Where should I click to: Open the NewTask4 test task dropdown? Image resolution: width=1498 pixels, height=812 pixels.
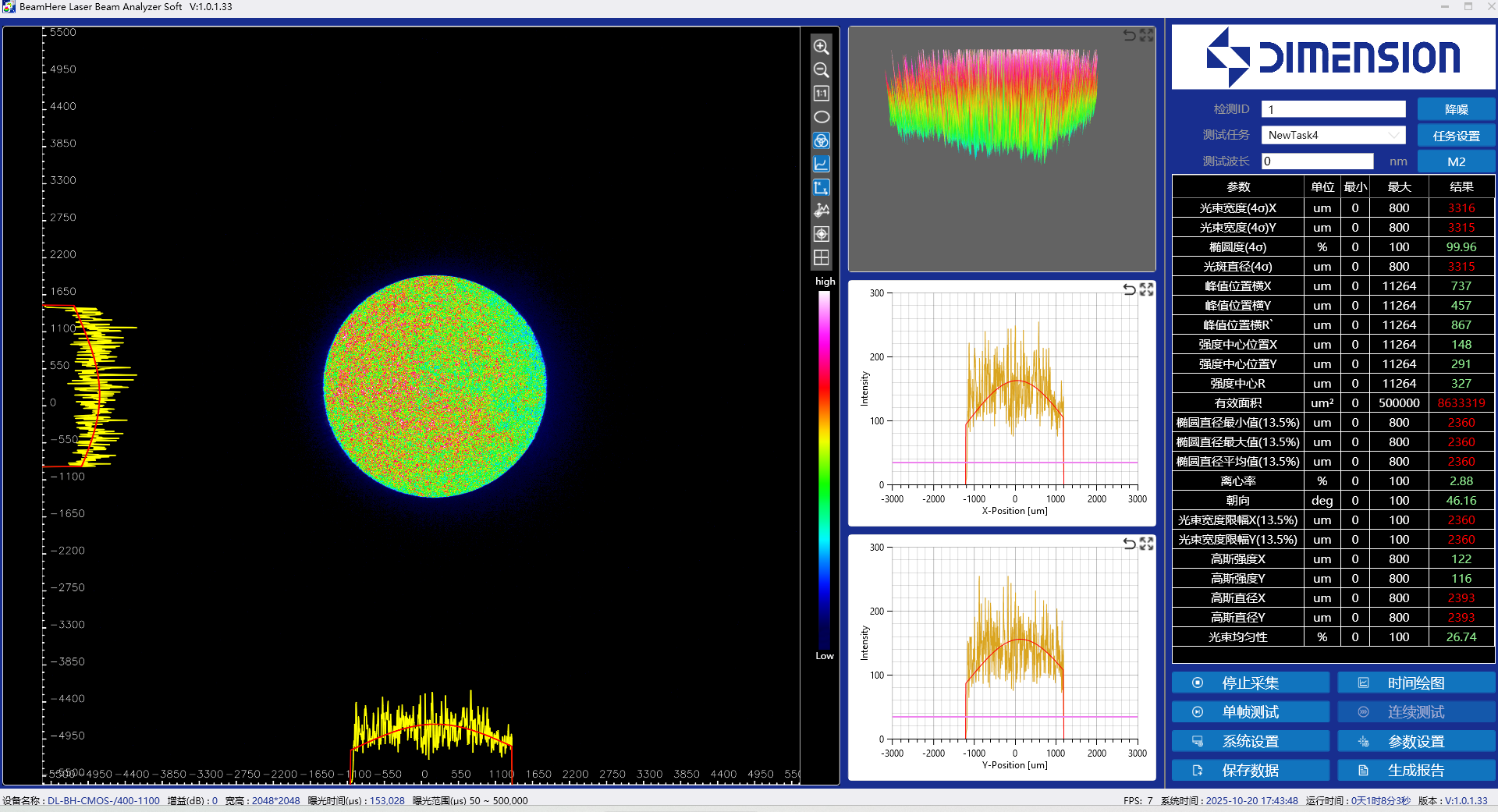[x=1333, y=135]
